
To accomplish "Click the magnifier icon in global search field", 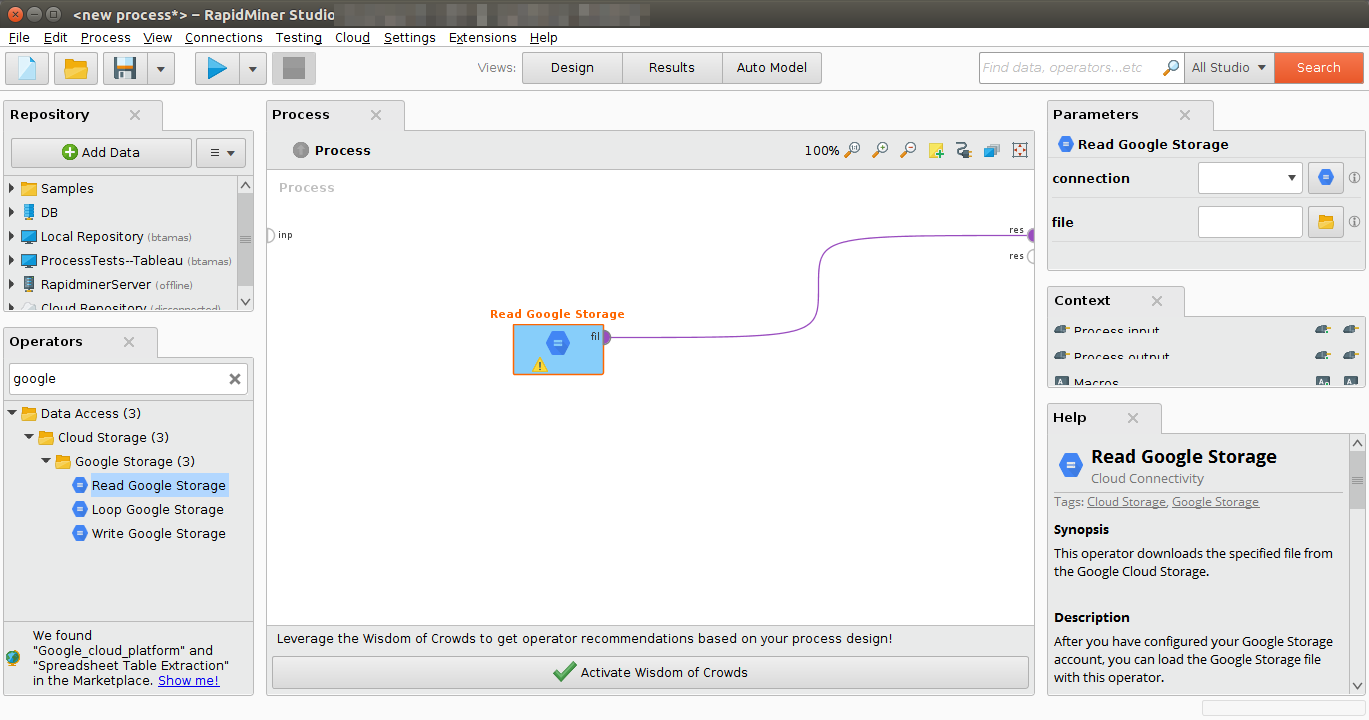I will pos(1171,67).
